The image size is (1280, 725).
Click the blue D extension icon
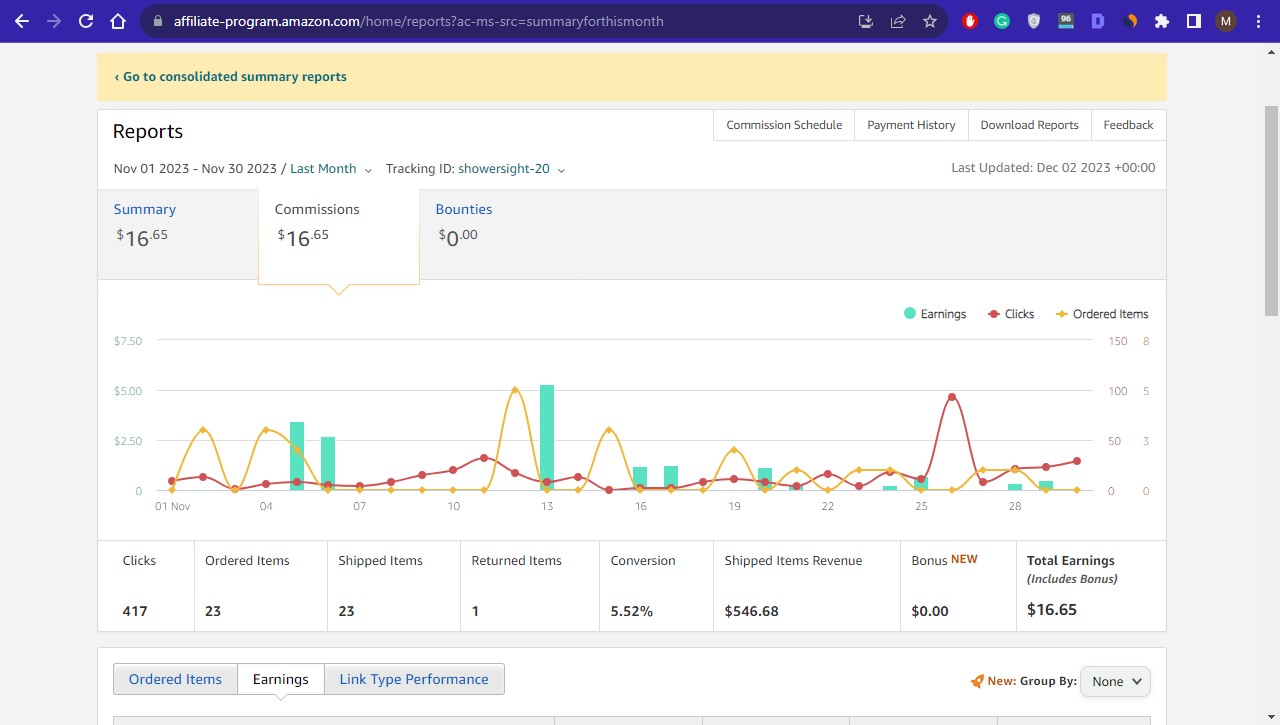(1098, 21)
